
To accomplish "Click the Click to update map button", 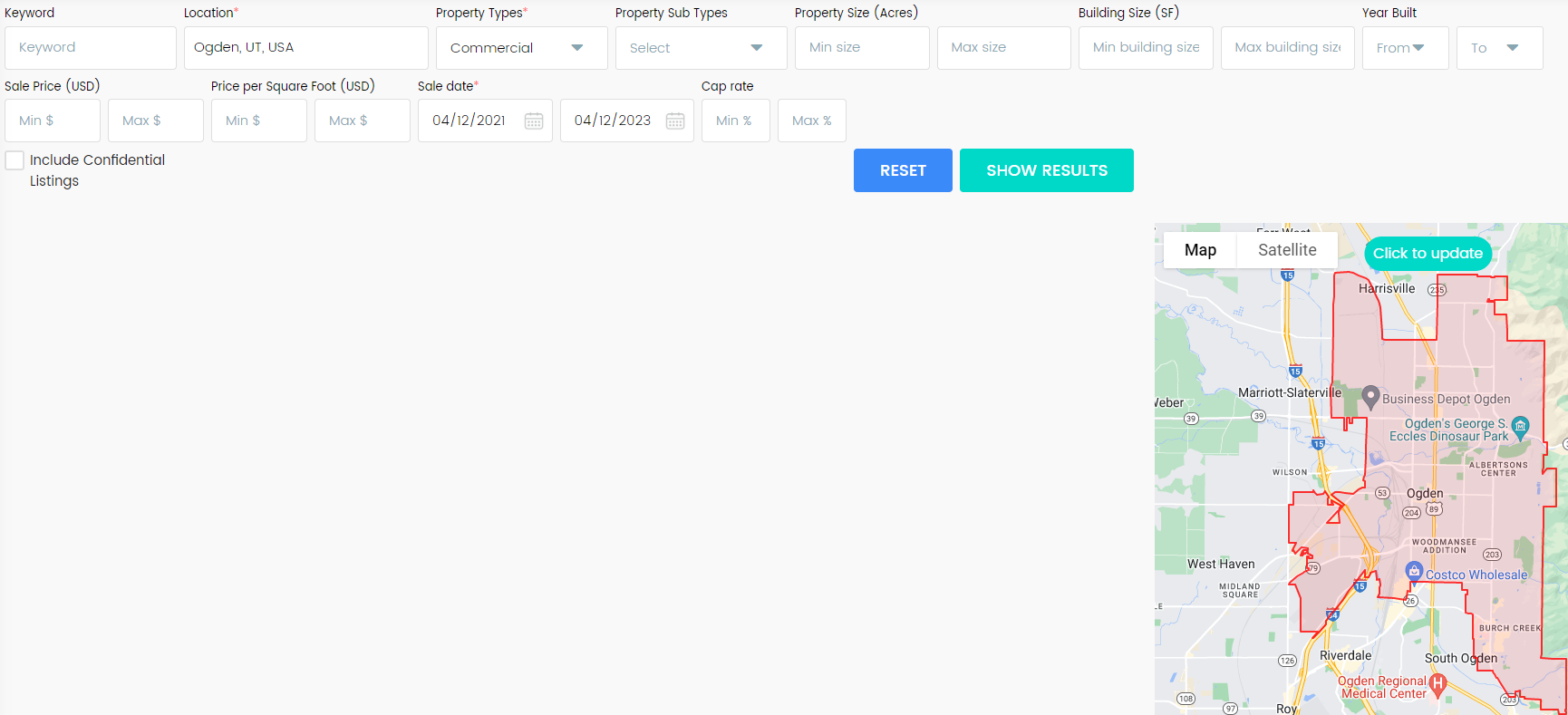I will click(x=1428, y=254).
